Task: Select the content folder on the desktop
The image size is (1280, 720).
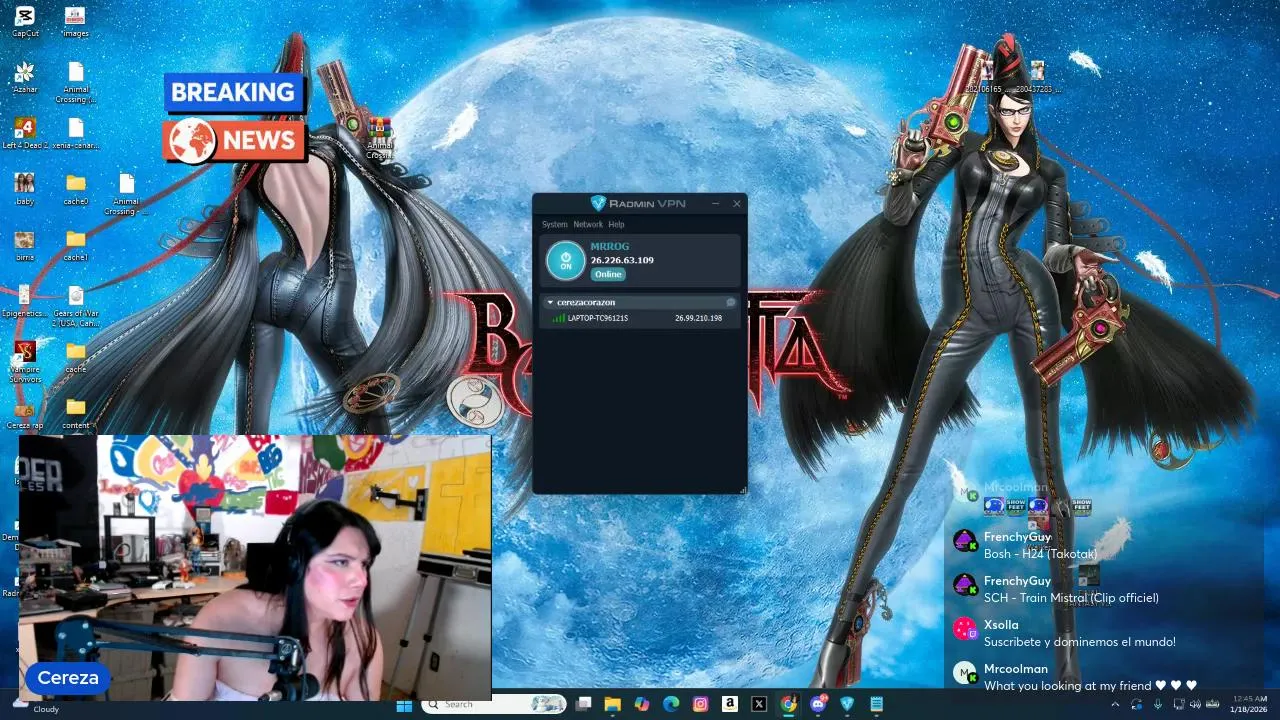Action: (x=75, y=413)
